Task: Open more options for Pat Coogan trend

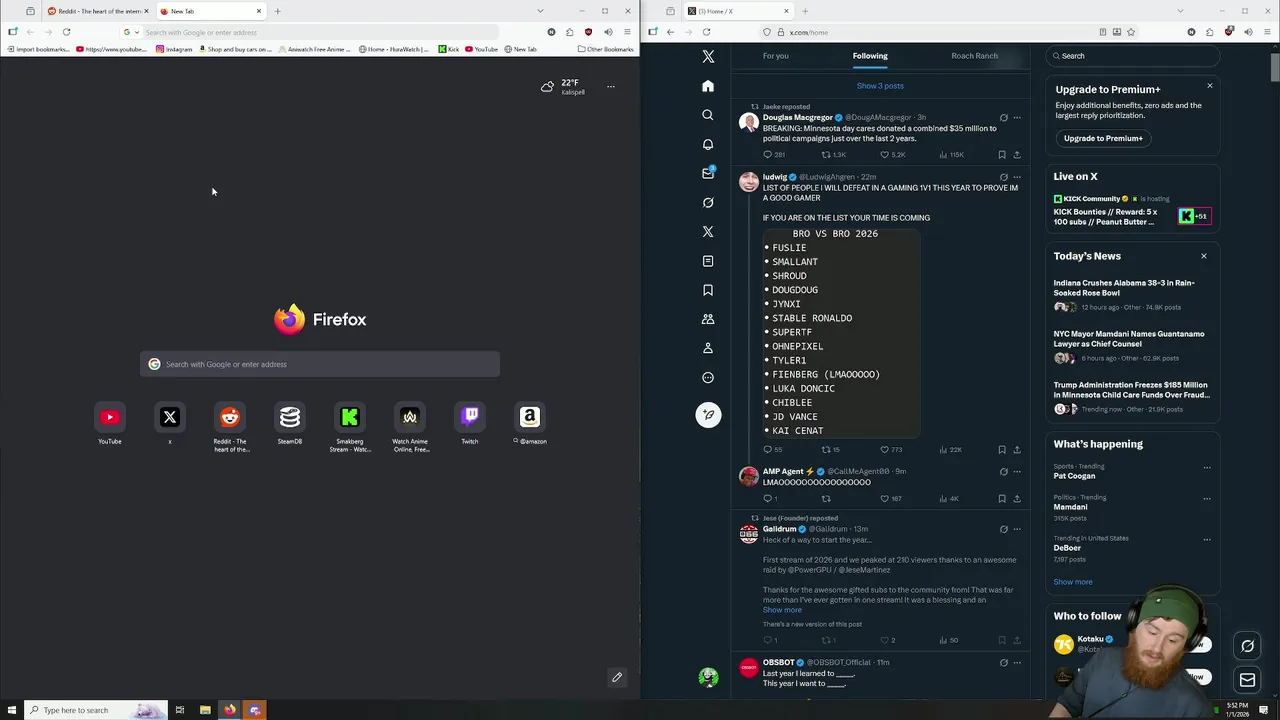Action: 1207,467
